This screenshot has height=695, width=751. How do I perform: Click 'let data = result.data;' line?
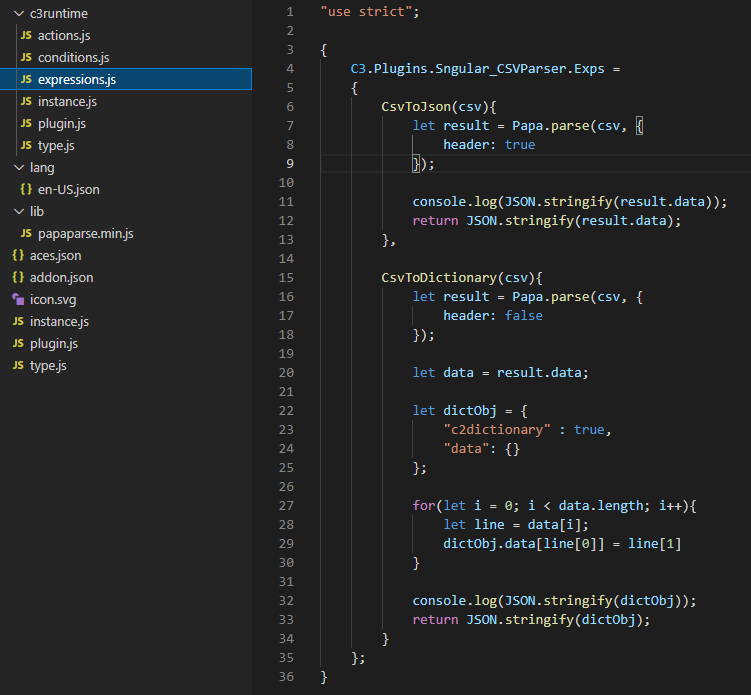coord(501,373)
